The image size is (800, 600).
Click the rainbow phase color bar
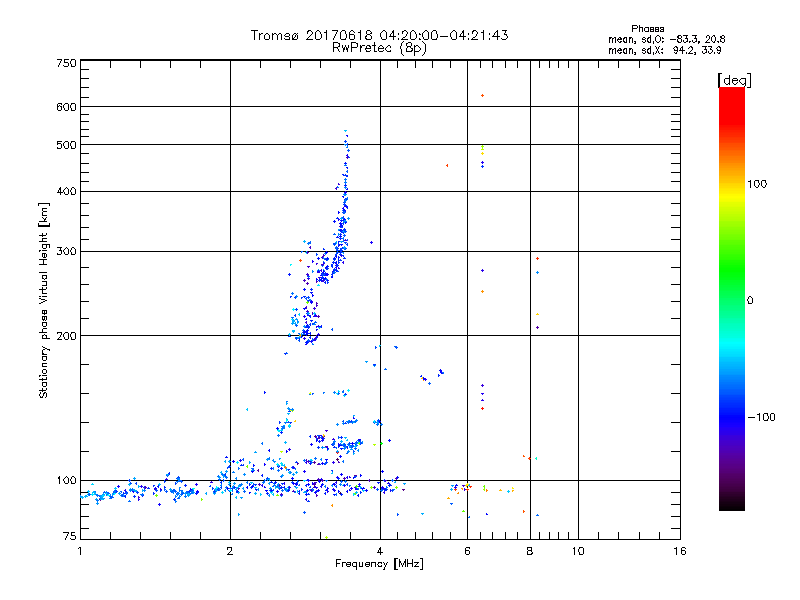click(732, 298)
